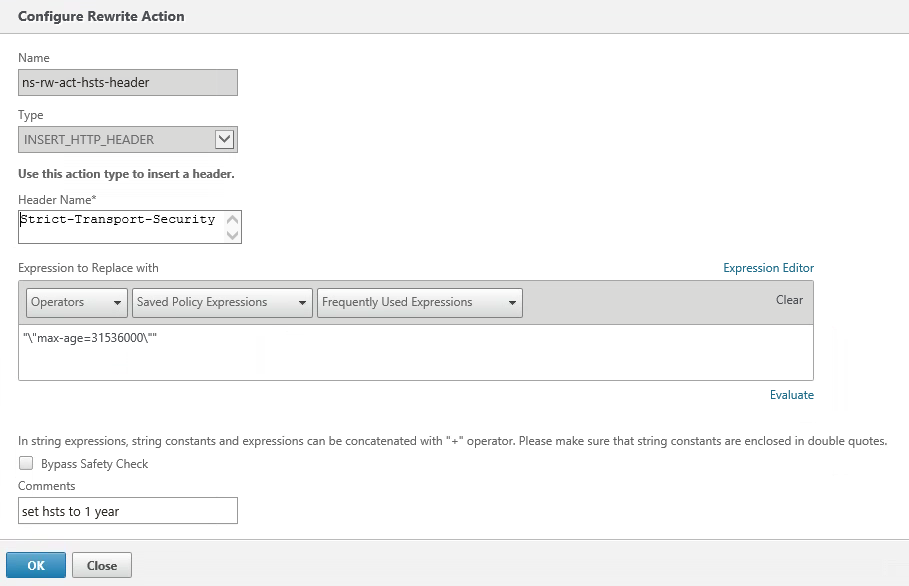Click the 'Configure Rewrite Action' title

pos(101,16)
